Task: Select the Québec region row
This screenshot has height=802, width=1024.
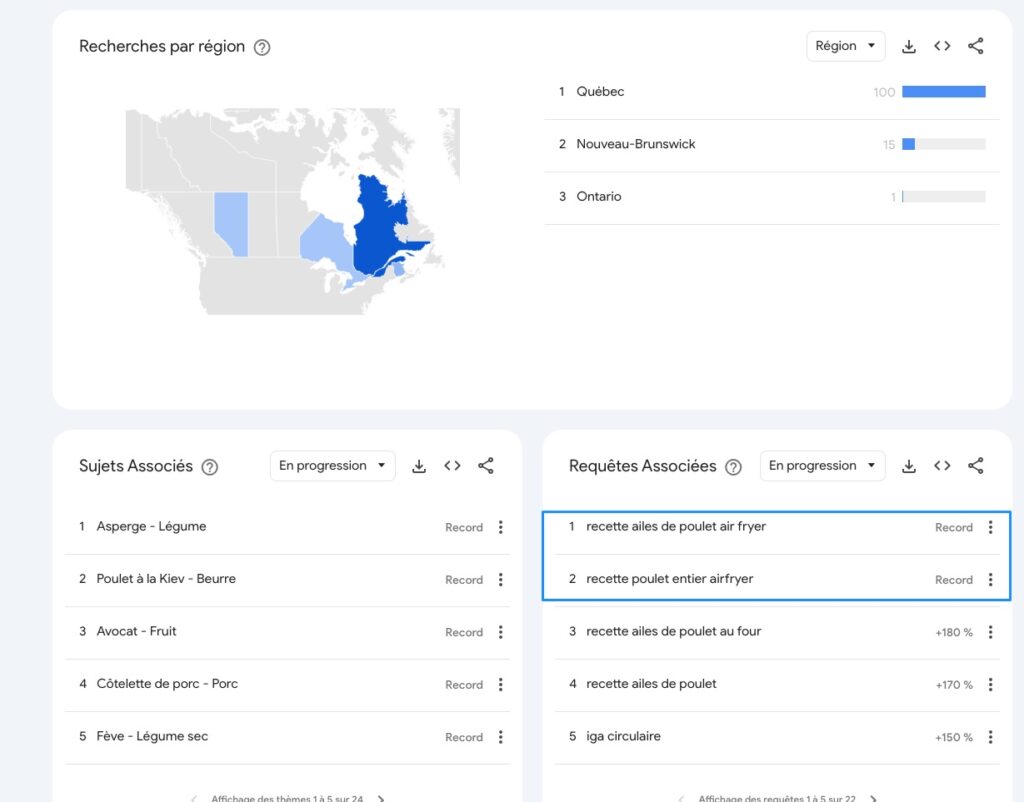Action: [772, 92]
